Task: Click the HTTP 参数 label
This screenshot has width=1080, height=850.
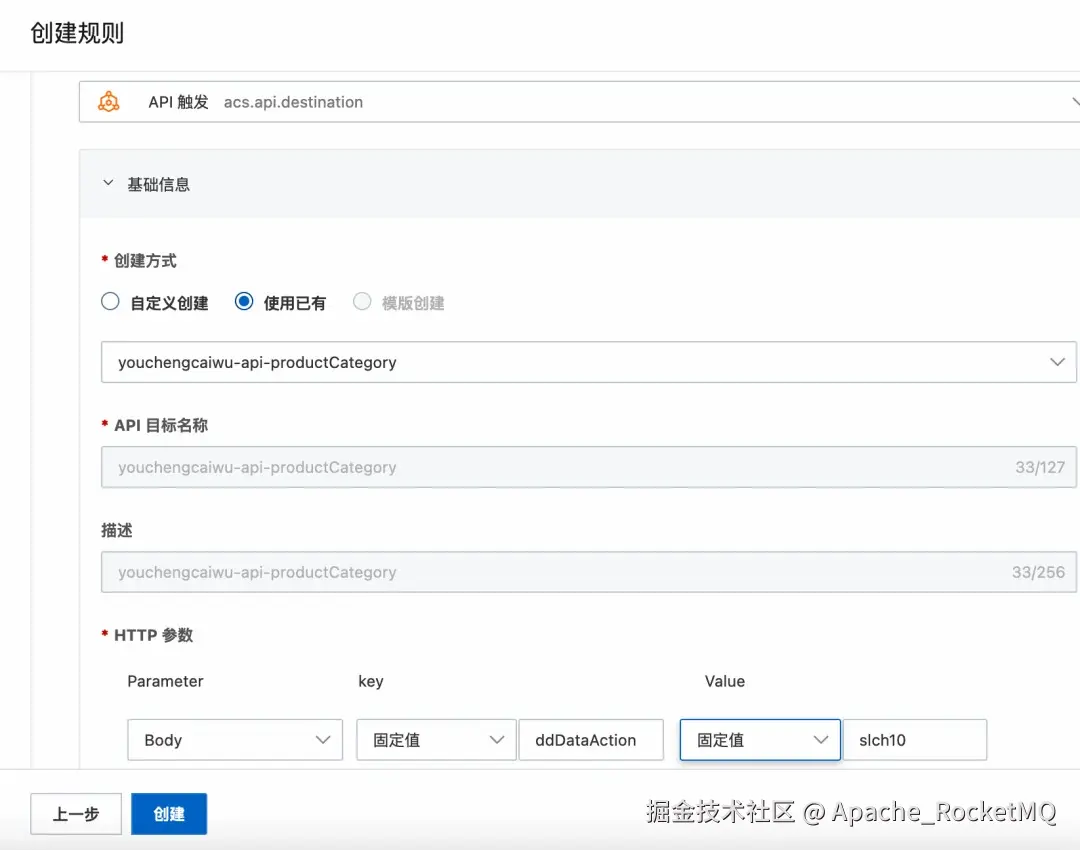Action: 154,635
